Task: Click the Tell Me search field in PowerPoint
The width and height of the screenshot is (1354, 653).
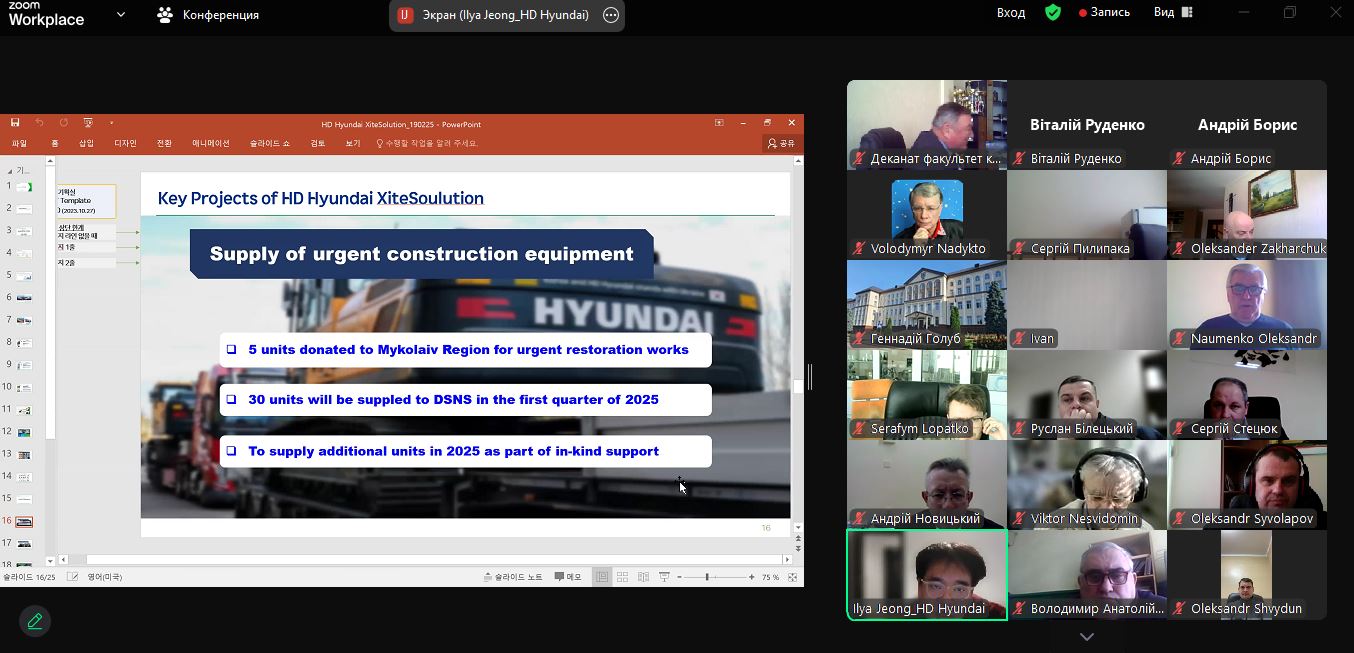Action: pos(428,143)
